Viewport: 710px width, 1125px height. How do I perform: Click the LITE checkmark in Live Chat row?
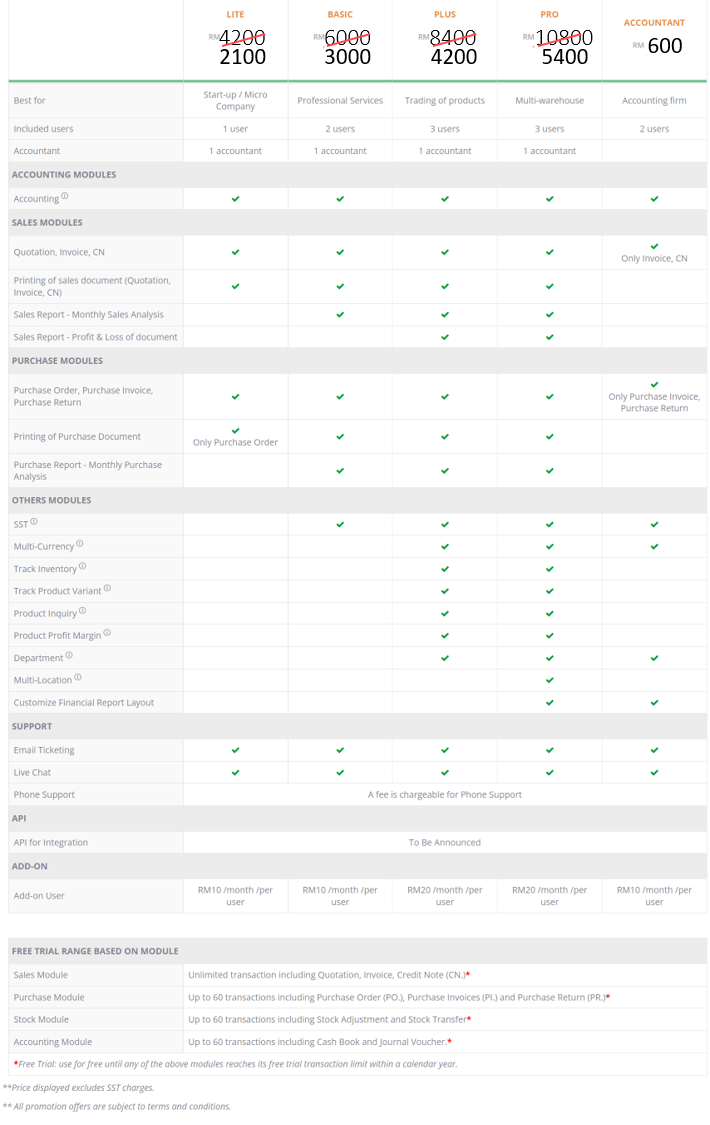(x=236, y=772)
